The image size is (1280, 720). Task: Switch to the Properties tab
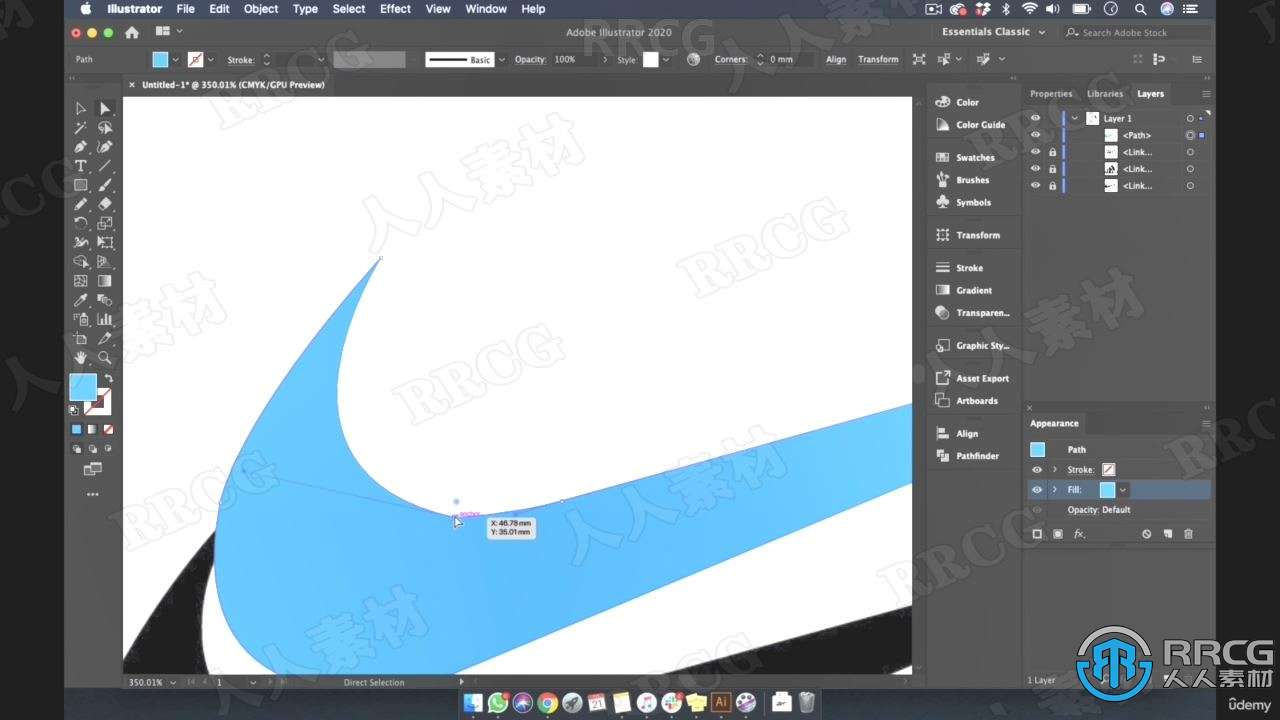[1051, 94]
